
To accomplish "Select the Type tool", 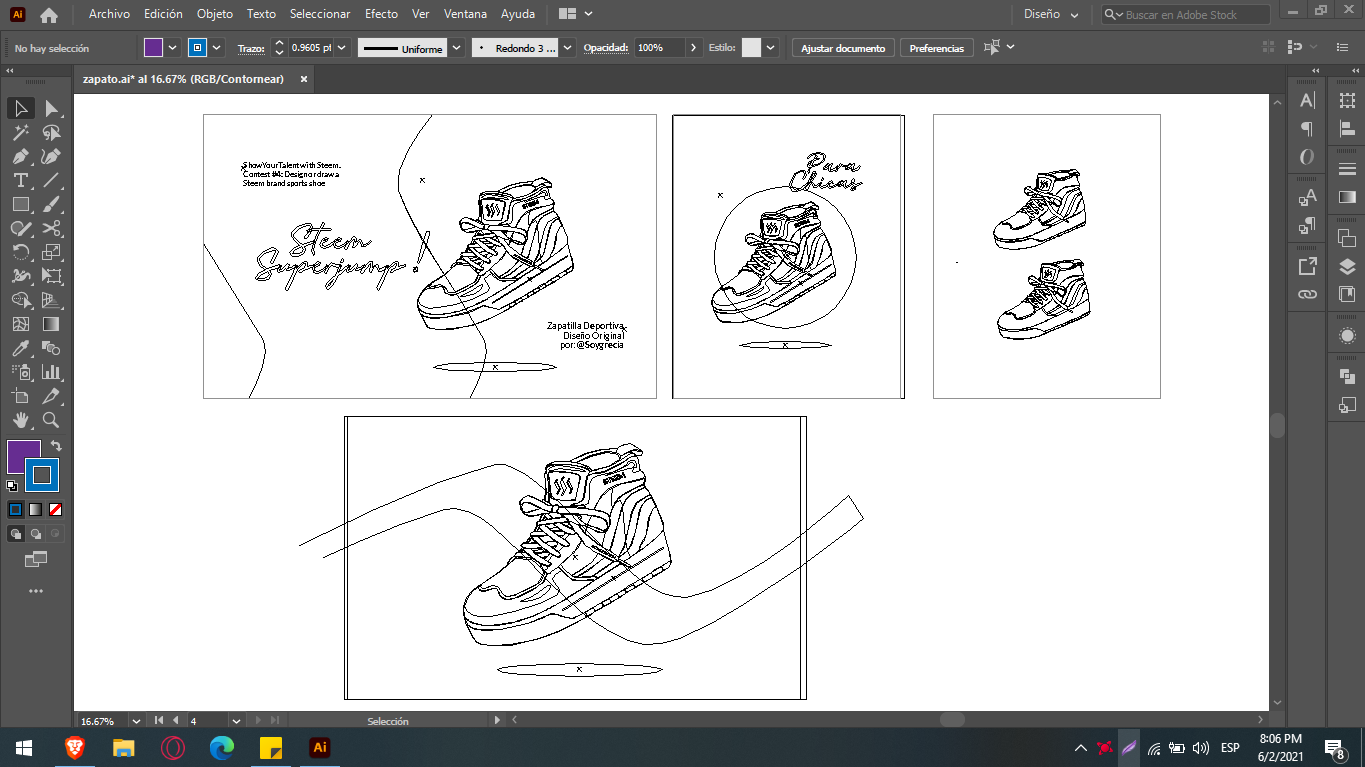I will (20, 180).
